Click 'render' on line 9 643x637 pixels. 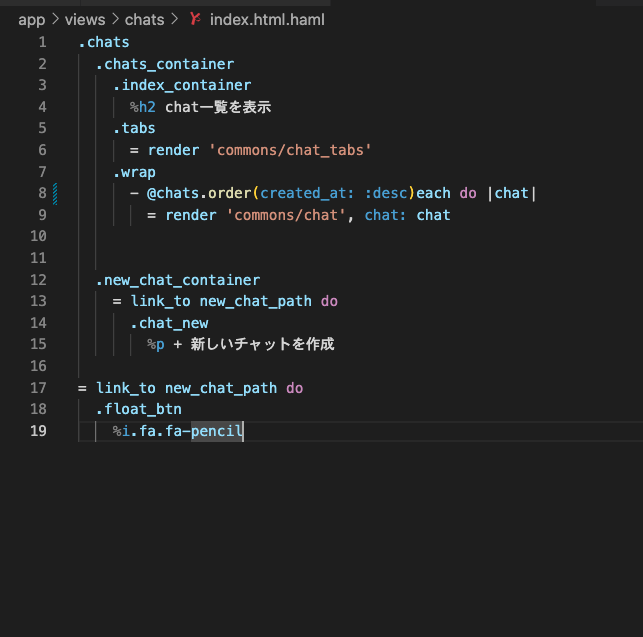pyautogui.click(x=191, y=215)
